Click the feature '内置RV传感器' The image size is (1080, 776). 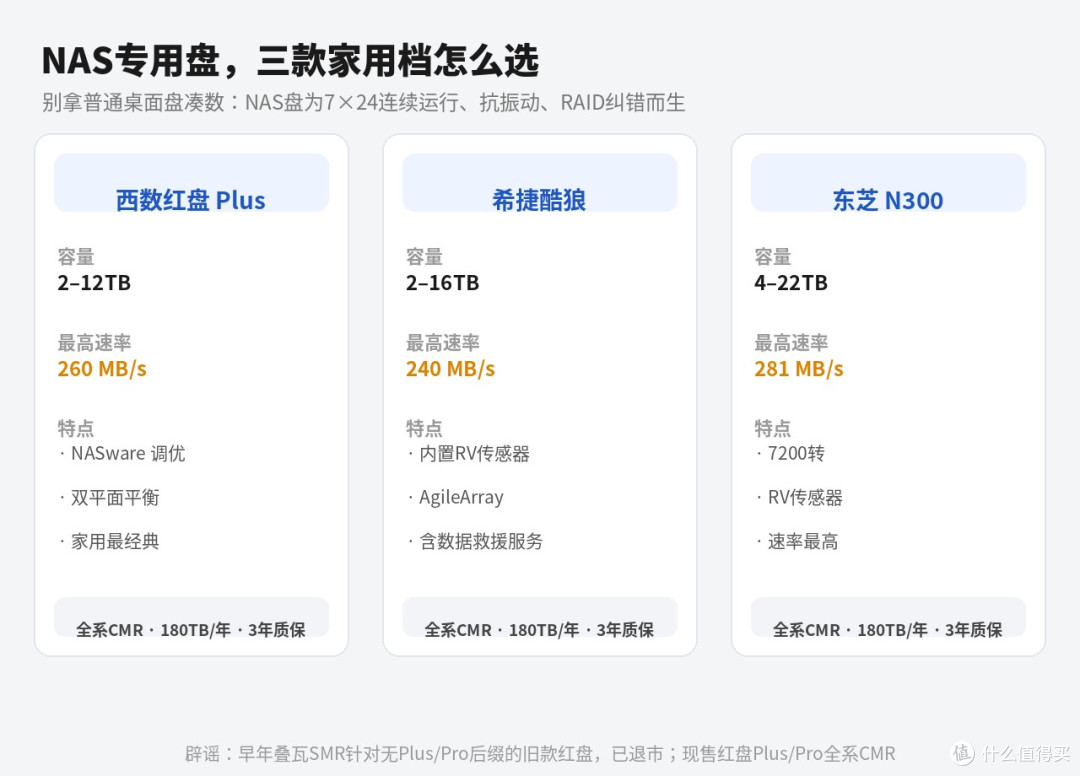coord(475,454)
